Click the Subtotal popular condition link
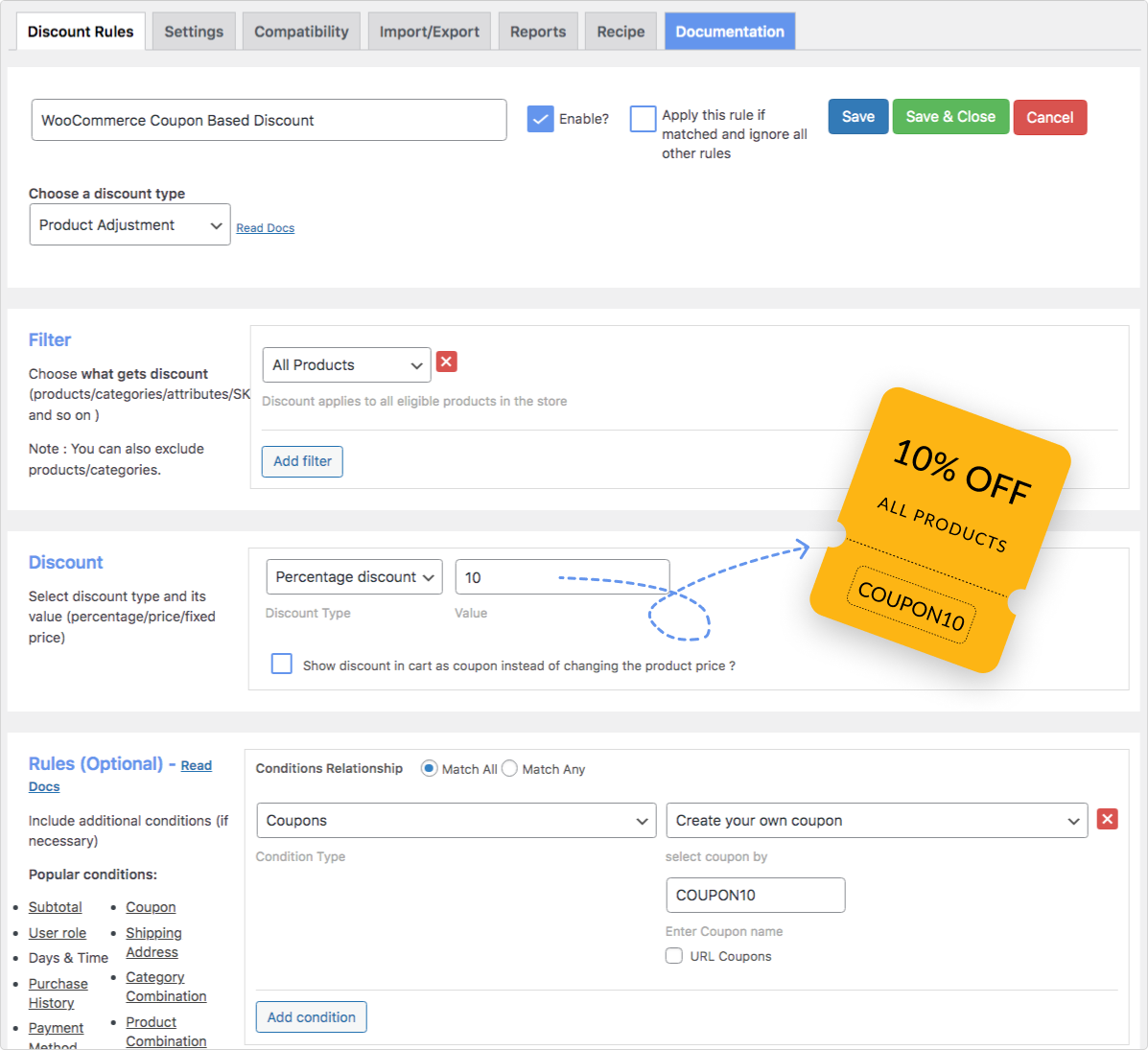Viewport: 1148px width, 1050px height. (x=55, y=907)
